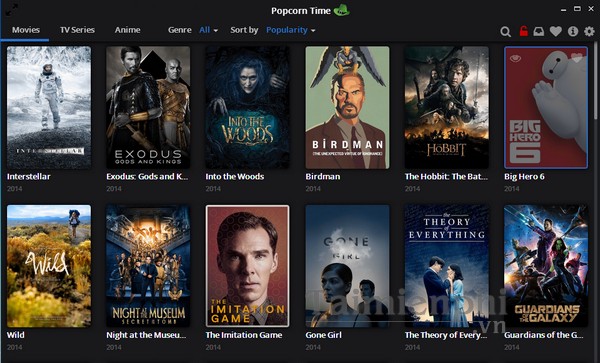Click the vertical scrollbar on the right edge

(597, 81)
